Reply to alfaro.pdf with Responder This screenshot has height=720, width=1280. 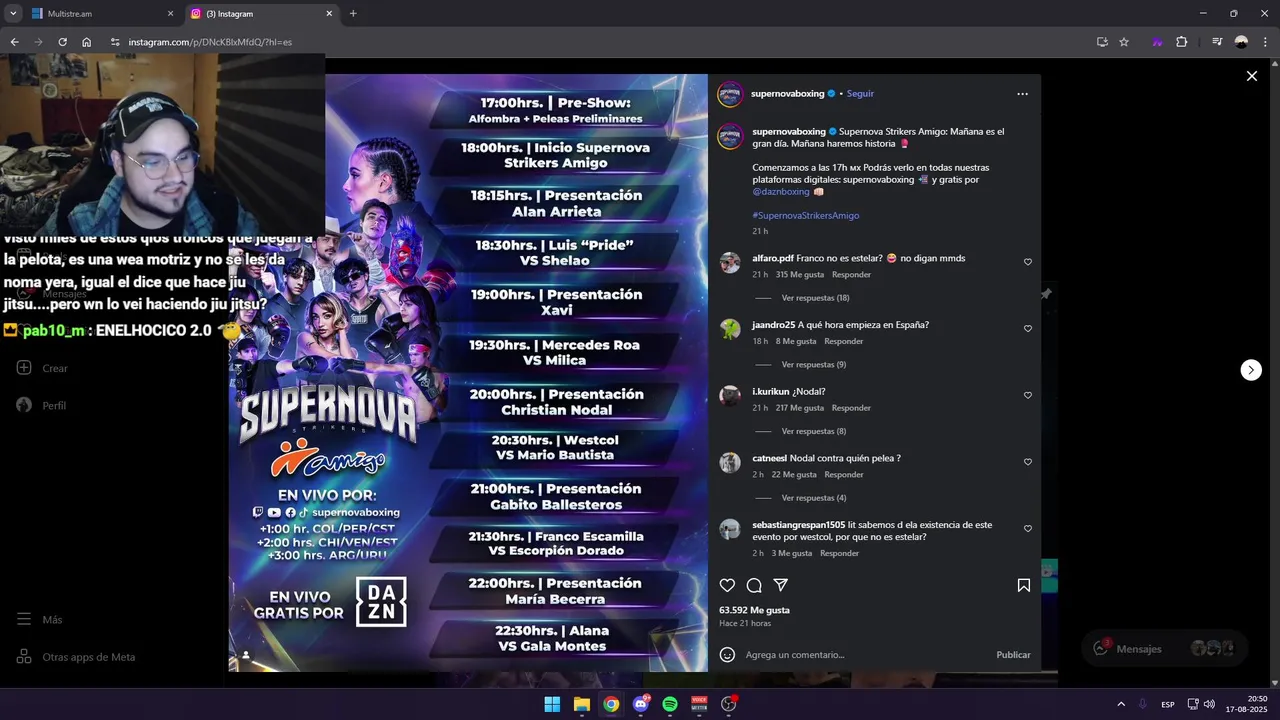pyautogui.click(x=851, y=275)
